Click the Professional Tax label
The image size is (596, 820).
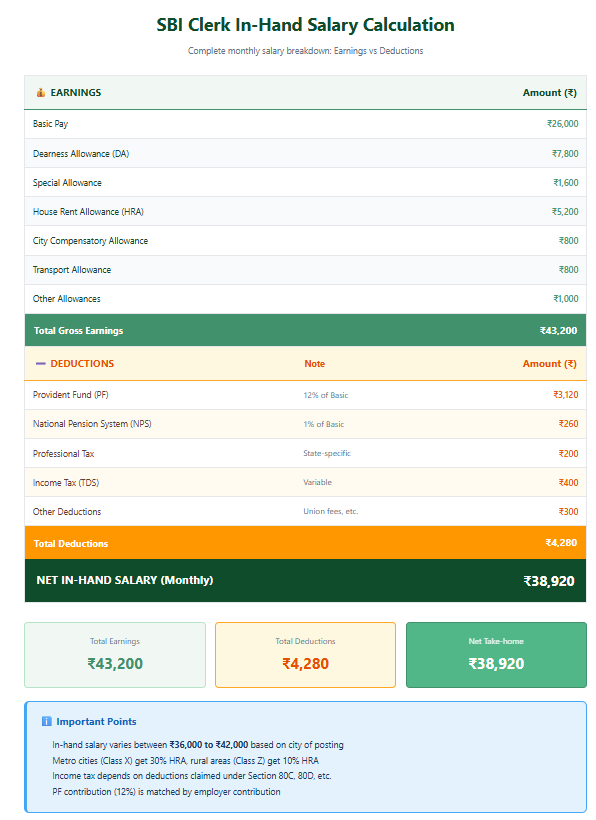coord(63,453)
